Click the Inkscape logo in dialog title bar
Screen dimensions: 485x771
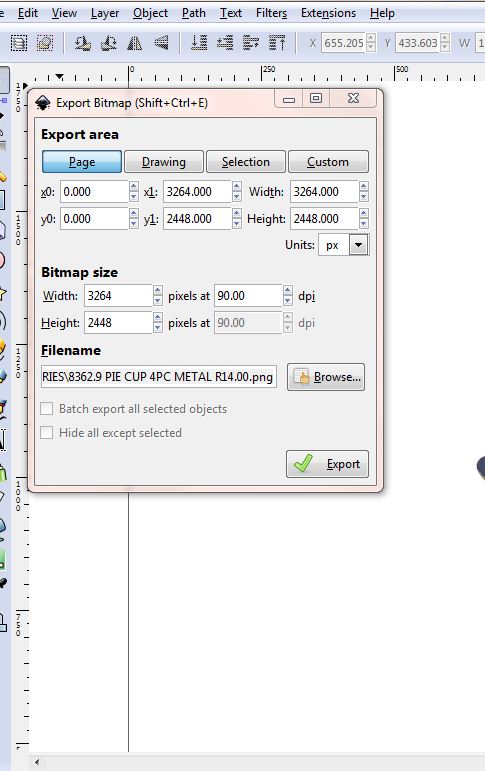pyautogui.click(x=43, y=103)
